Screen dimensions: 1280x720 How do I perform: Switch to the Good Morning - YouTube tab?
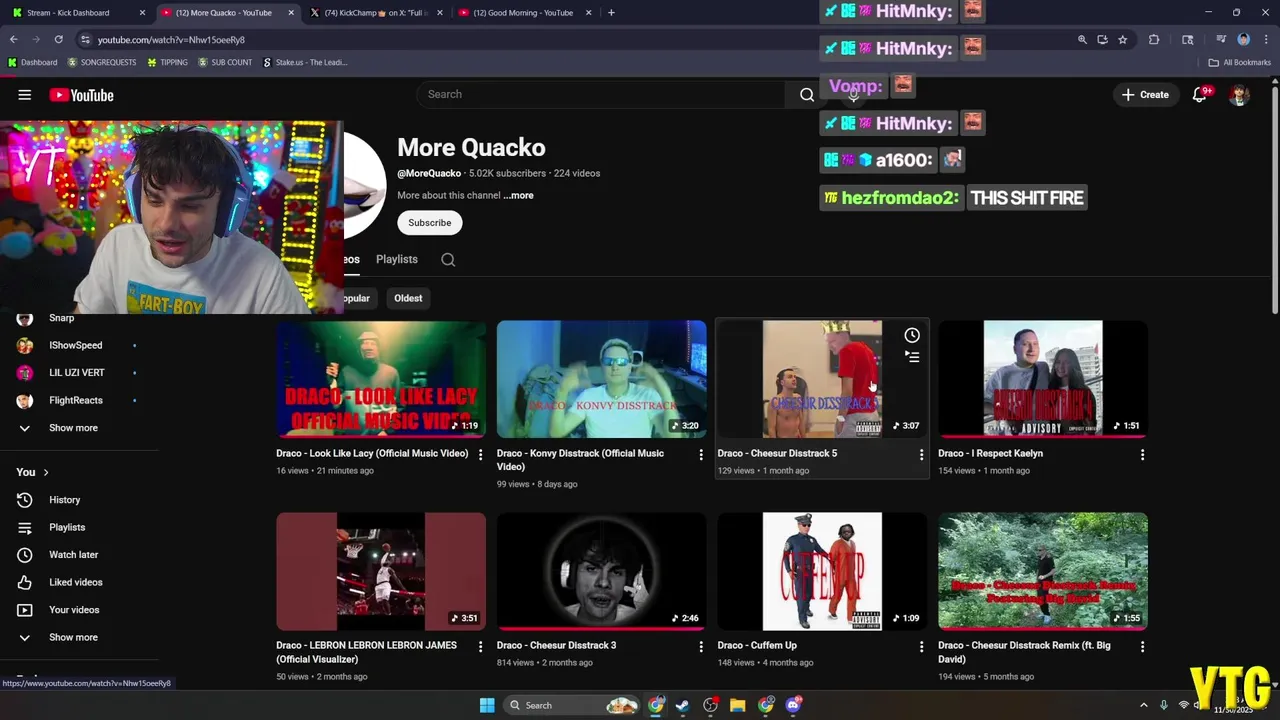coord(525,13)
